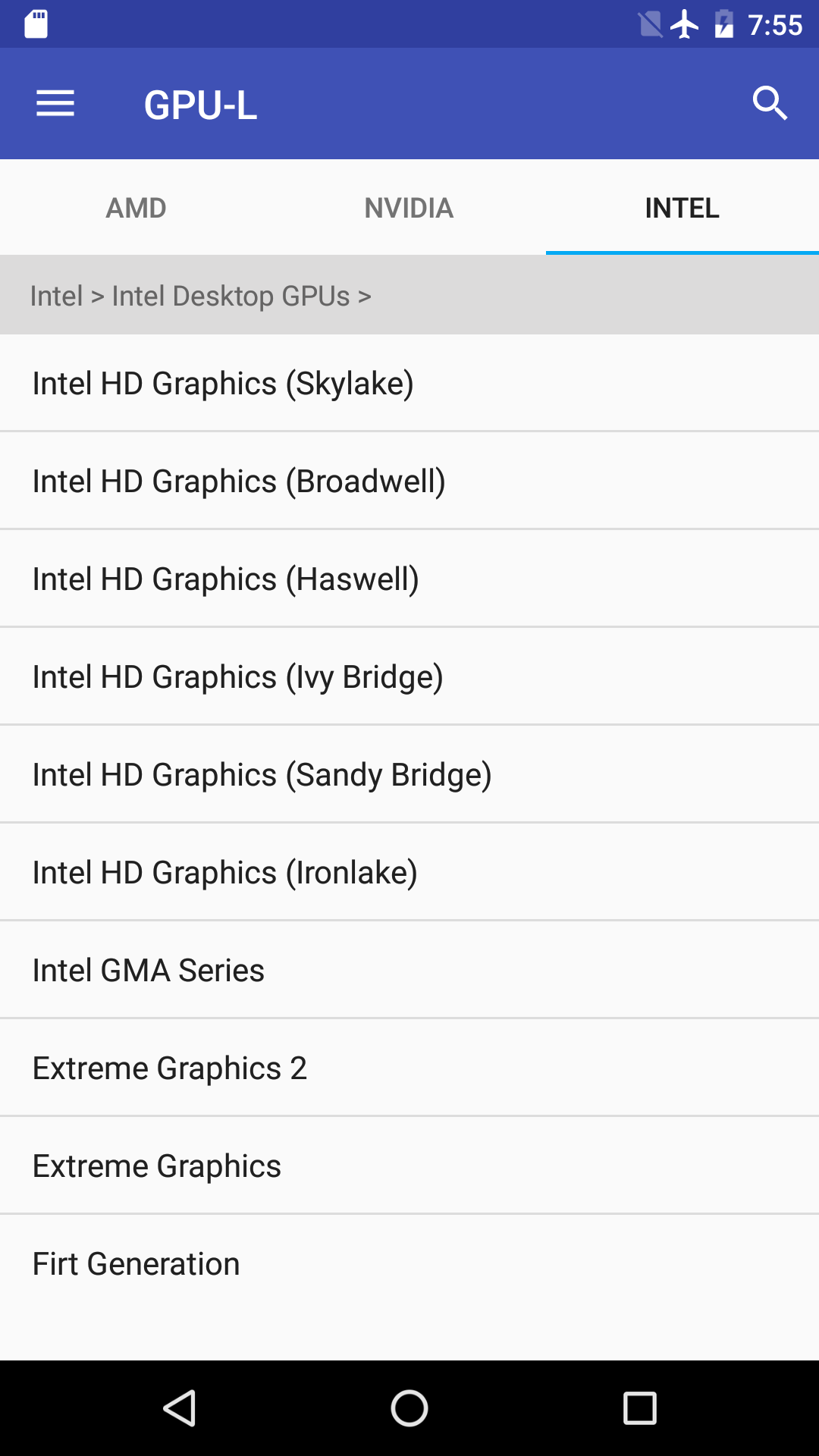Switch to the NVIDIA tab
The image size is (819, 1456).
pyautogui.click(x=409, y=207)
